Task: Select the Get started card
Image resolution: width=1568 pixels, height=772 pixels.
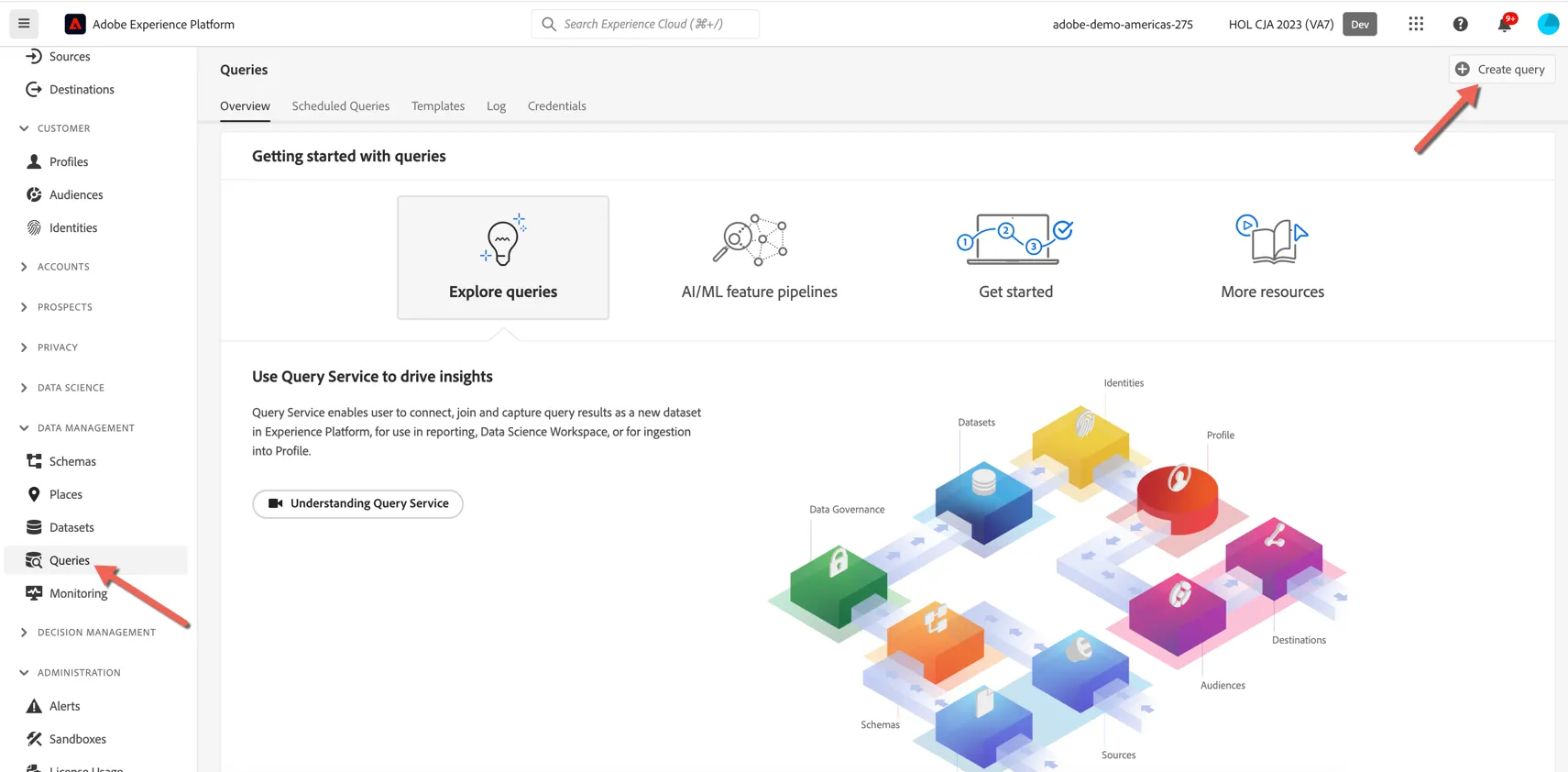Action: [1015, 258]
